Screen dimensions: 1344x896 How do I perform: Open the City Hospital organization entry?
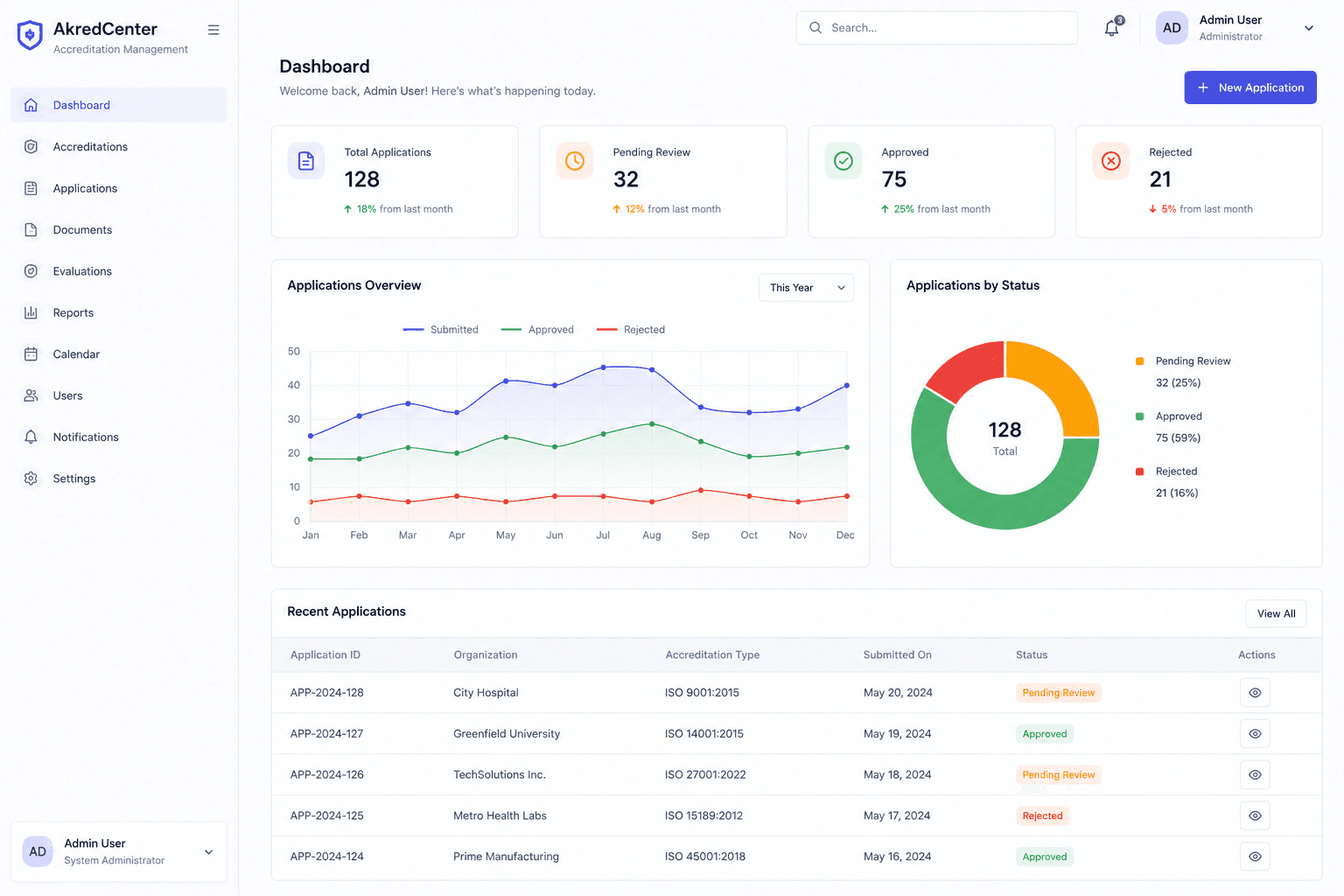pyautogui.click(x=486, y=693)
